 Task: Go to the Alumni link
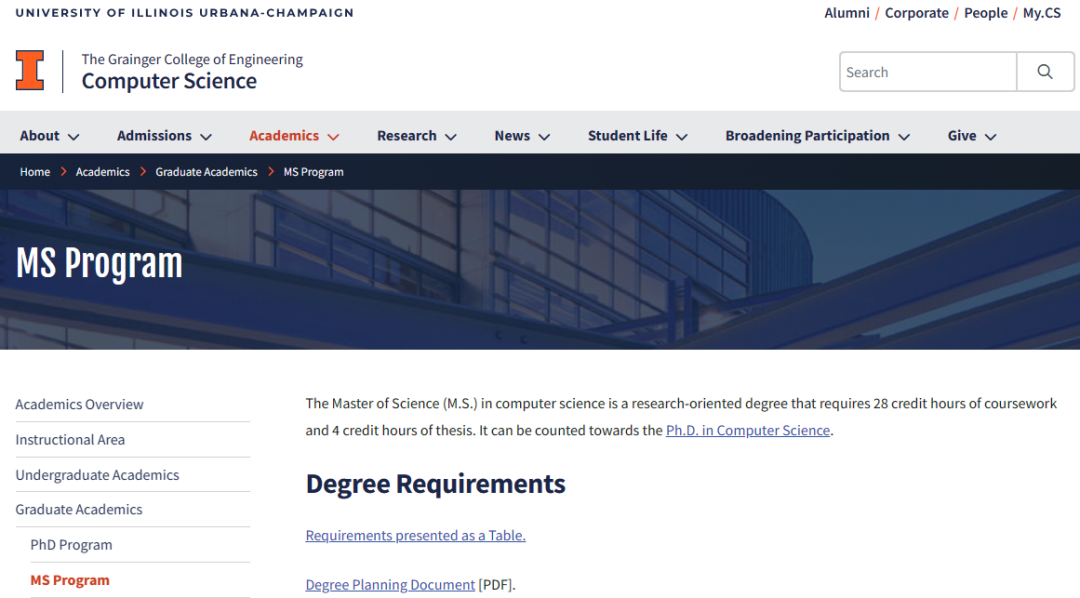[x=847, y=13]
